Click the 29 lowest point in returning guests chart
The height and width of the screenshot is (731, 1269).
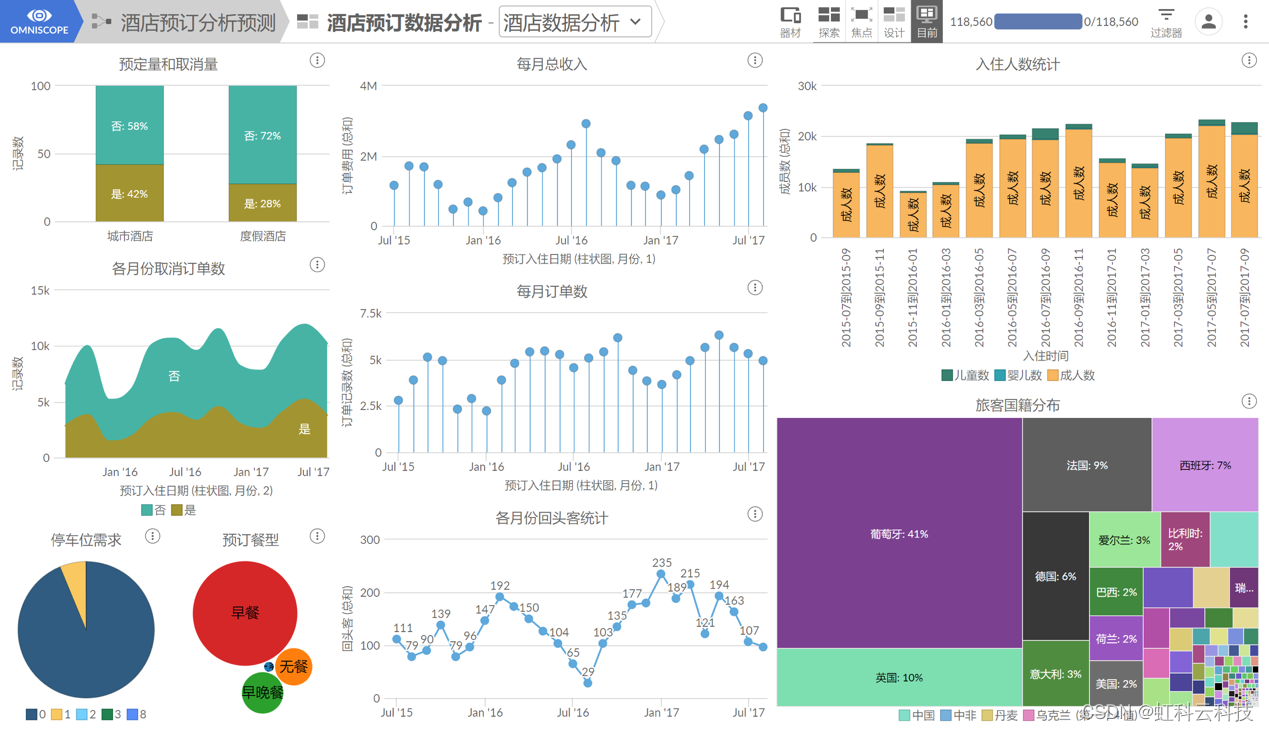588,683
